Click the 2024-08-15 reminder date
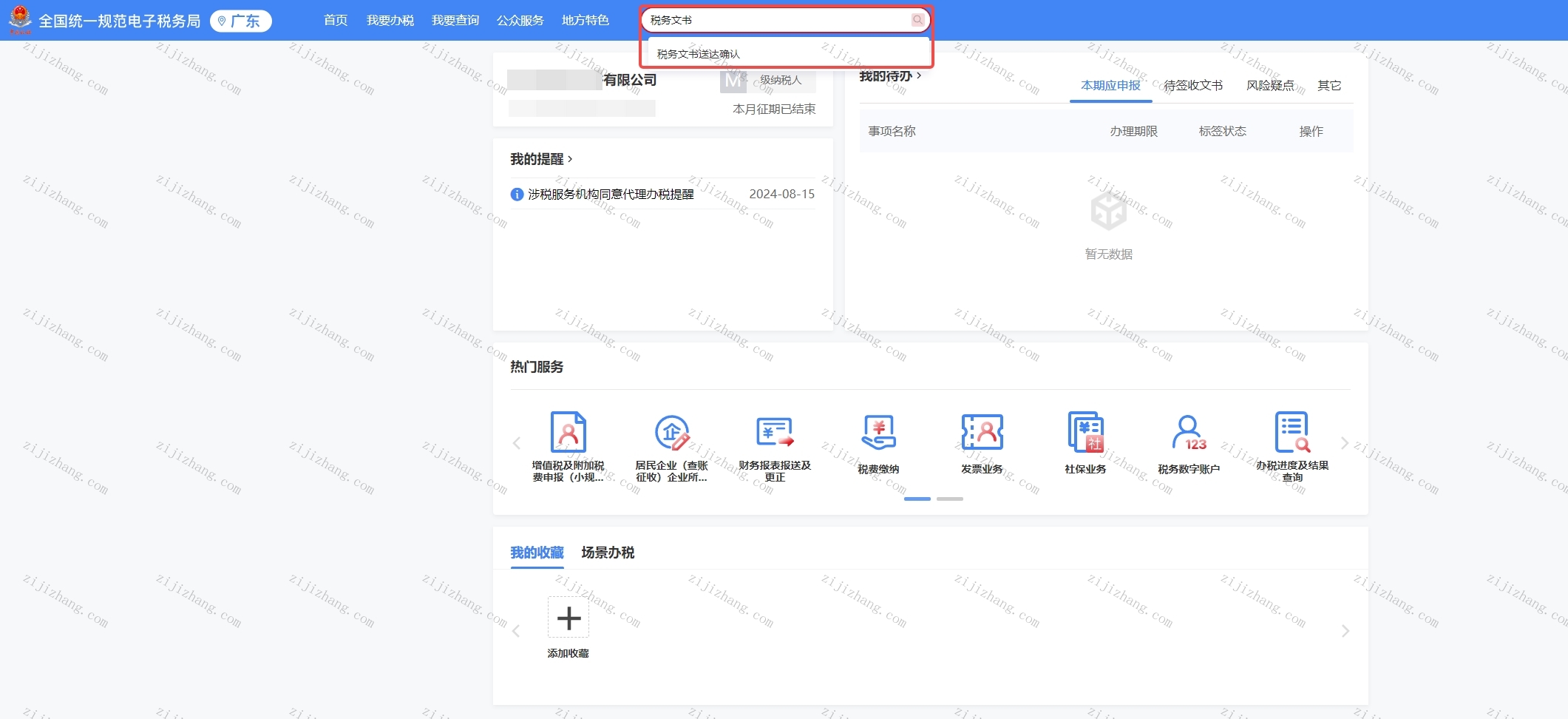The width and height of the screenshot is (1568, 719). [782, 195]
